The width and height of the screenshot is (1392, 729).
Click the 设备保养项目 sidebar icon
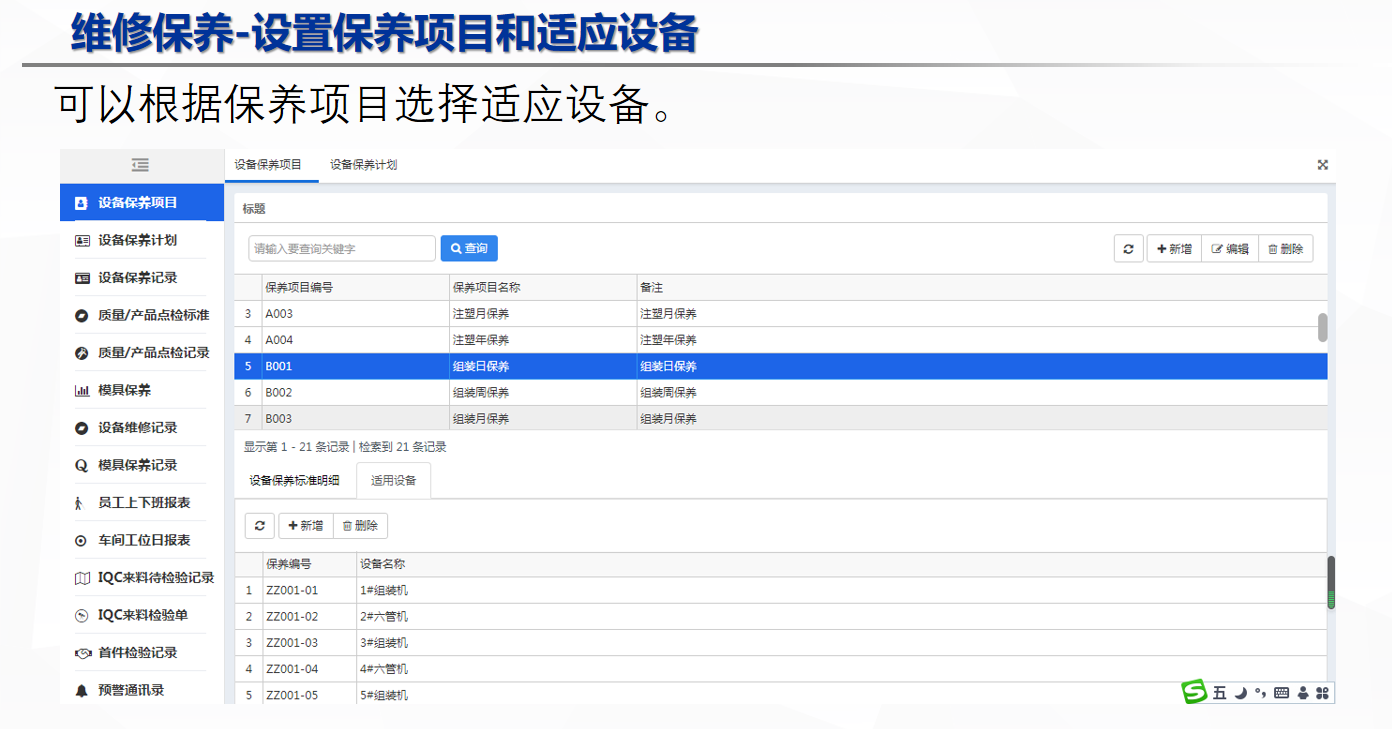point(82,203)
